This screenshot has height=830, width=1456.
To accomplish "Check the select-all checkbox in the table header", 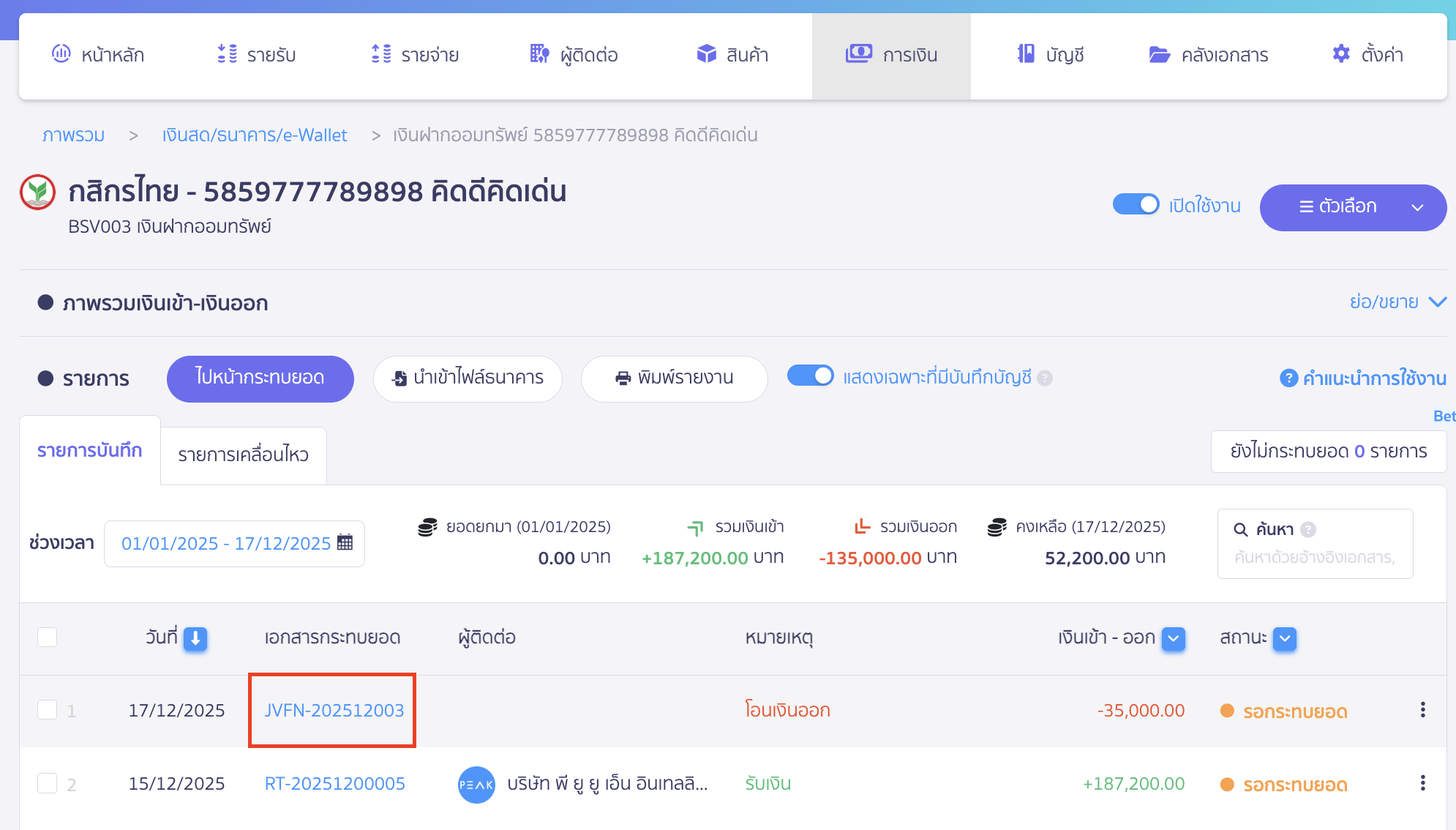I will coord(47,638).
